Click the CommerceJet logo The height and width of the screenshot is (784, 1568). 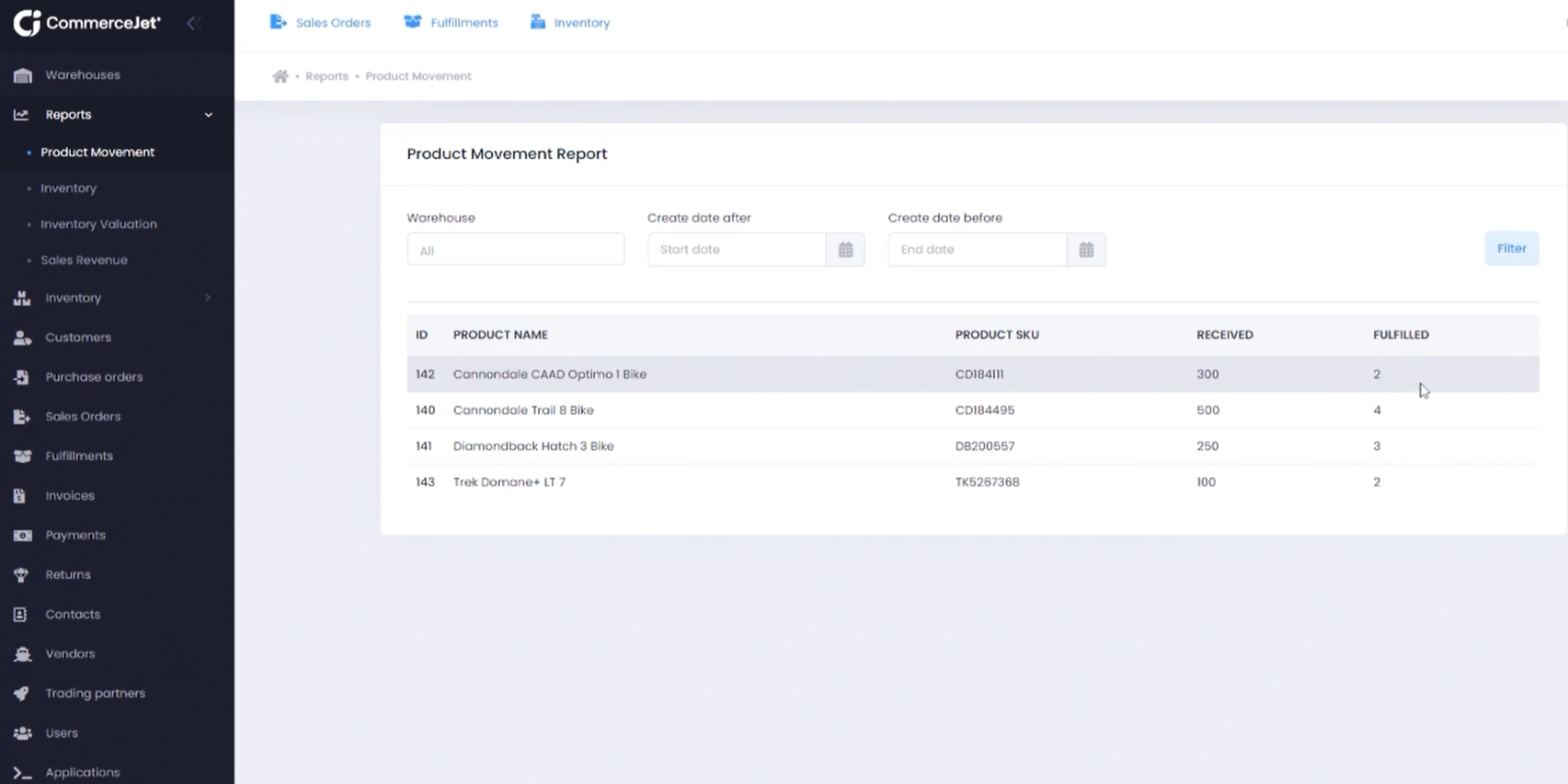[87, 23]
